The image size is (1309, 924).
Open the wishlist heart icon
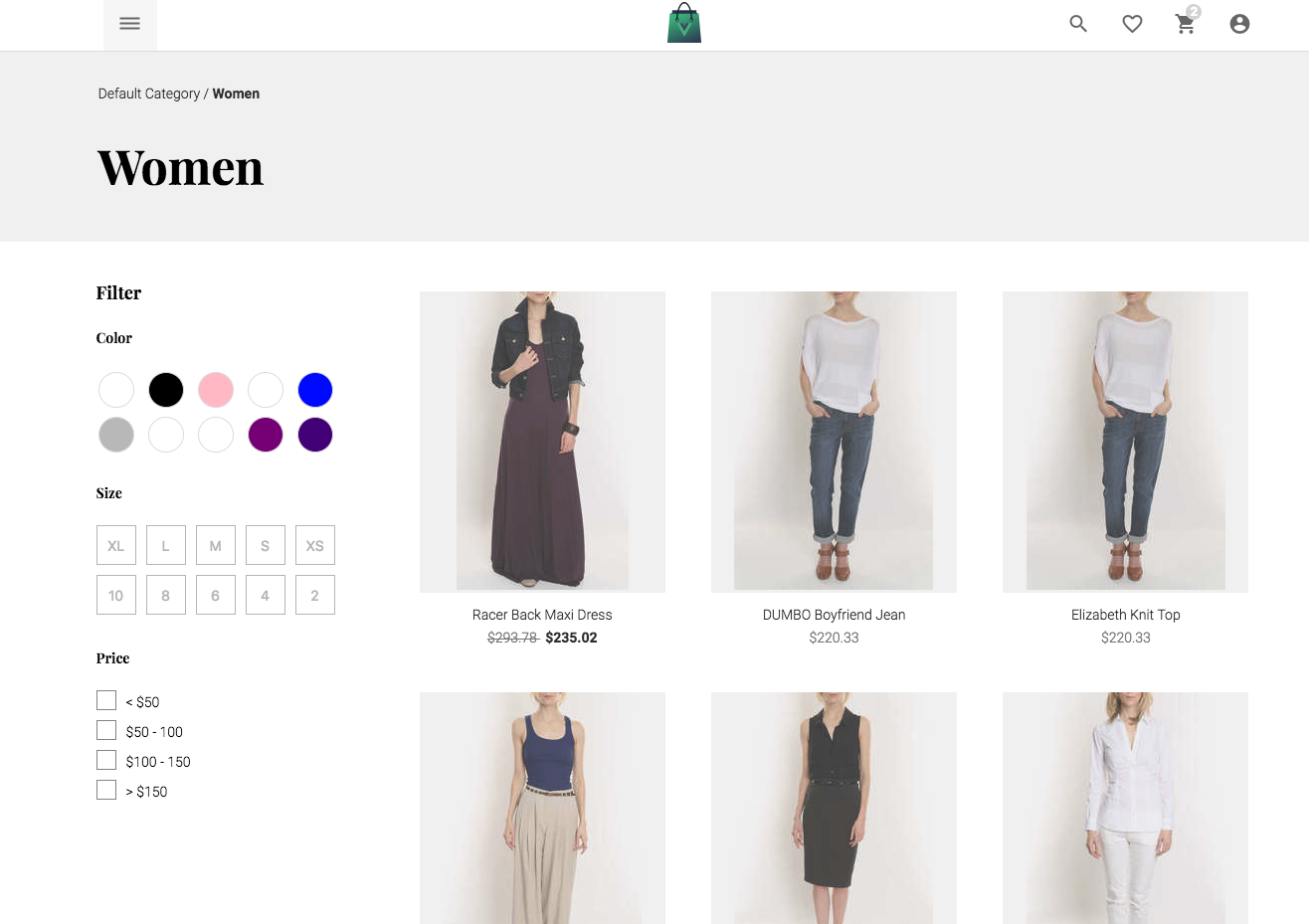1132,24
